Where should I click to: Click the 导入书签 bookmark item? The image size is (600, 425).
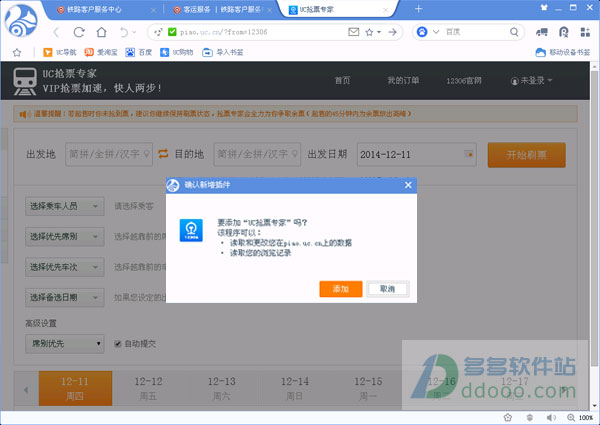tap(223, 52)
